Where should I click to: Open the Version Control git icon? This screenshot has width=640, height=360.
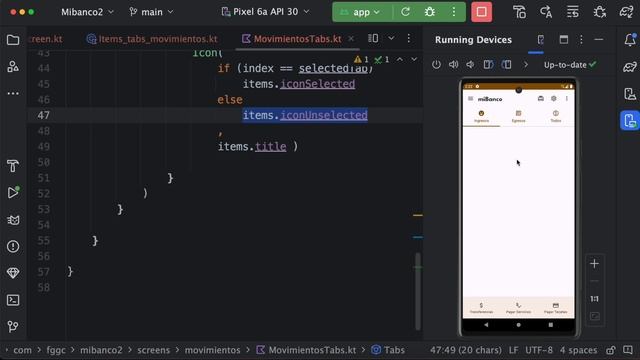[13, 327]
